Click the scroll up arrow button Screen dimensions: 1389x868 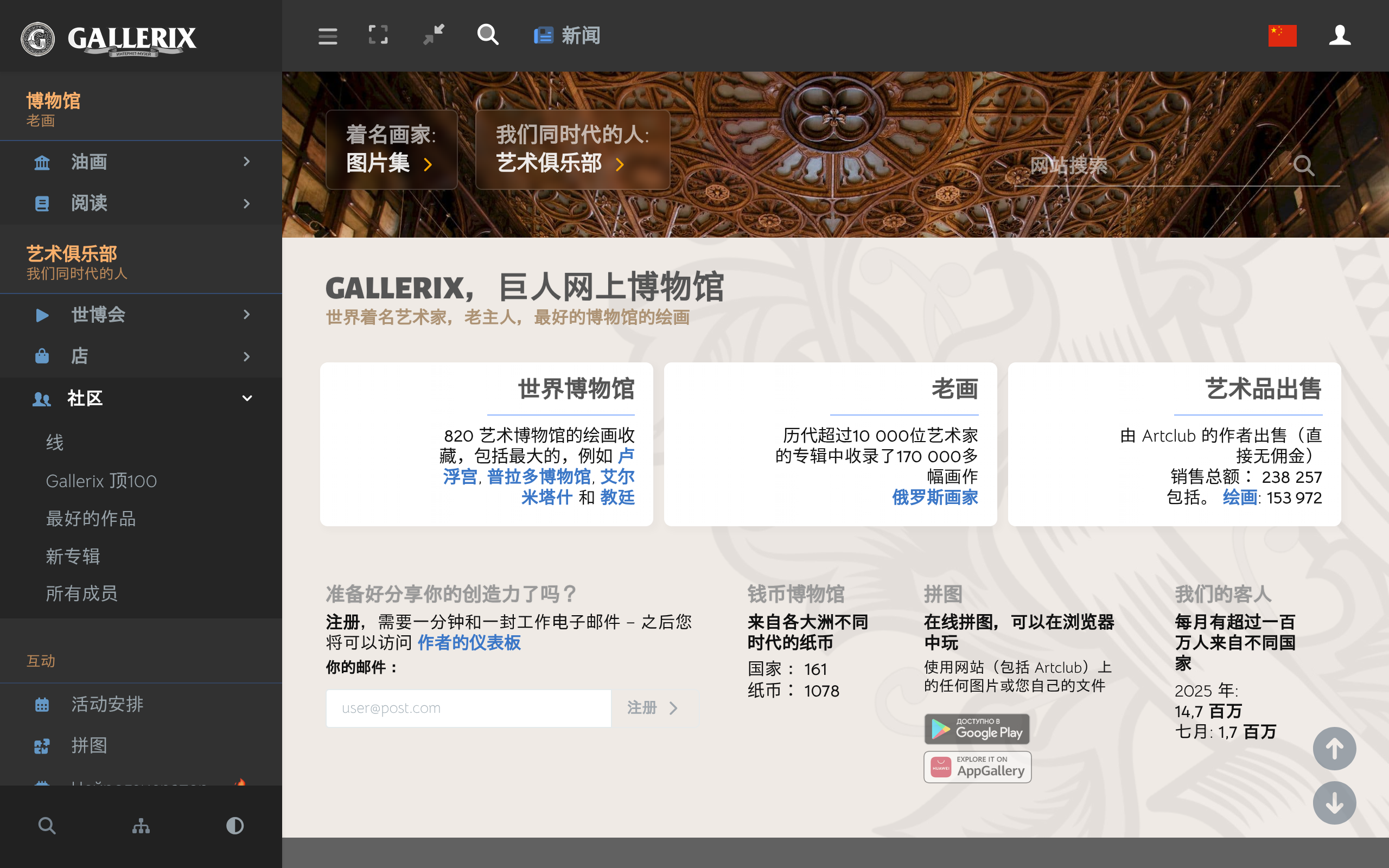pos(1334,749)
